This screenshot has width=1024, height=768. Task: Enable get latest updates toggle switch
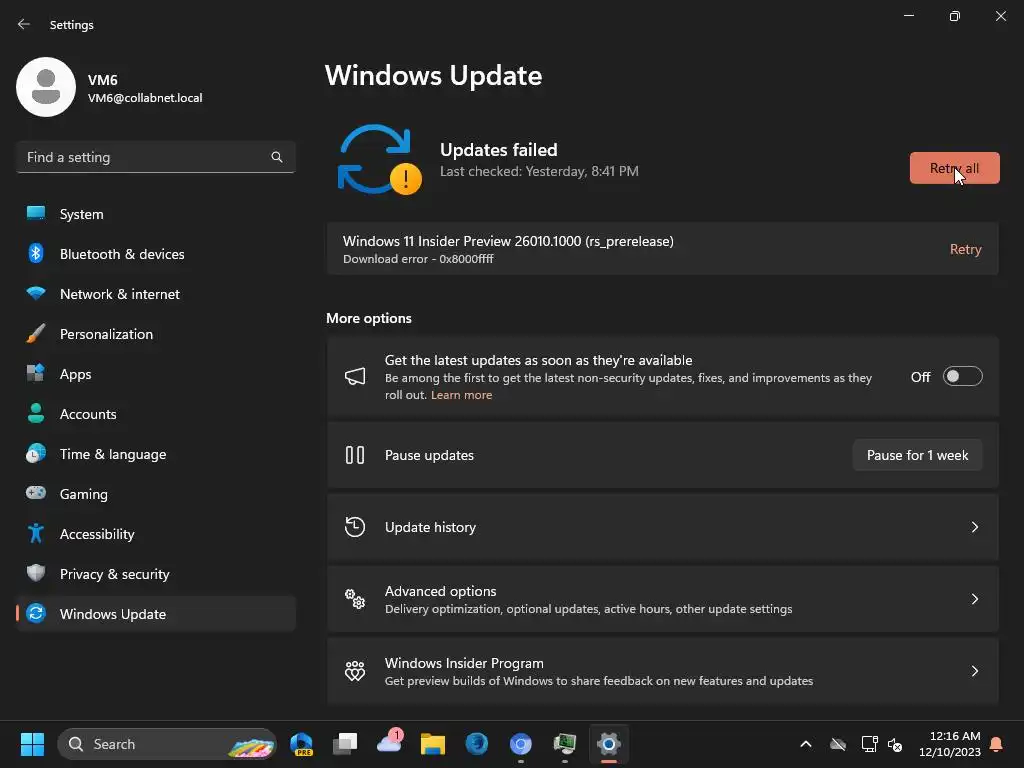tap(963, 376)
